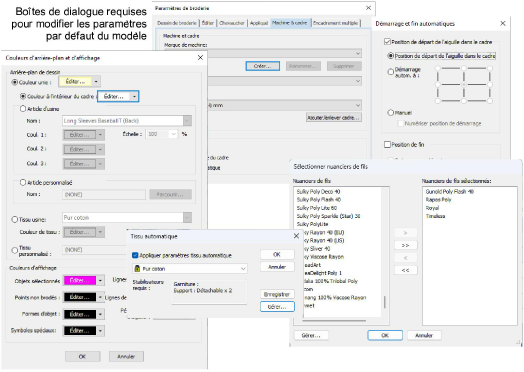This screenshot has width=524, height=372.
Task: Choose the Article d'usine radio button
Action: click(x=23, y=109)
